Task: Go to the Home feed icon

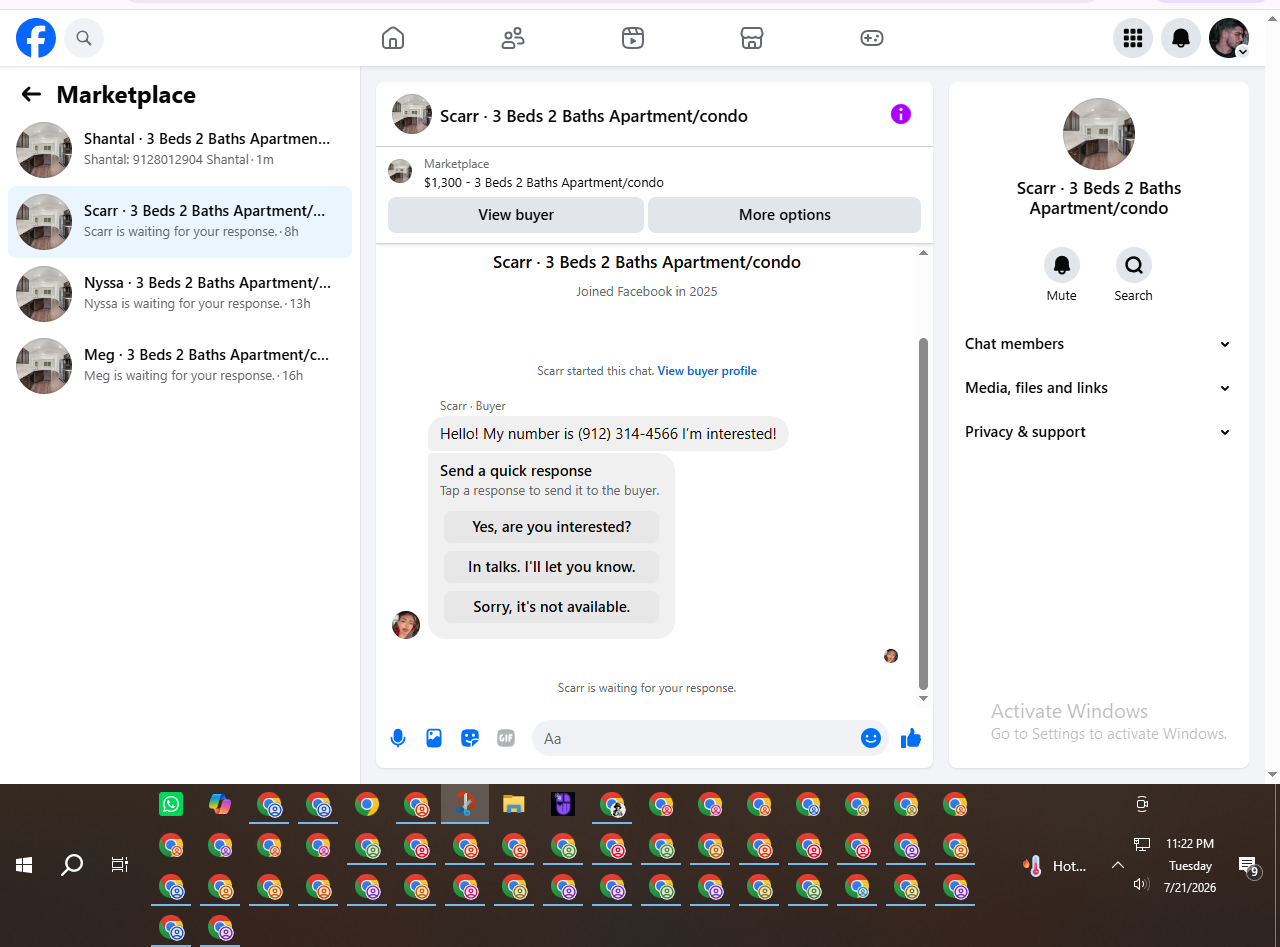Action: pos(393,38)
